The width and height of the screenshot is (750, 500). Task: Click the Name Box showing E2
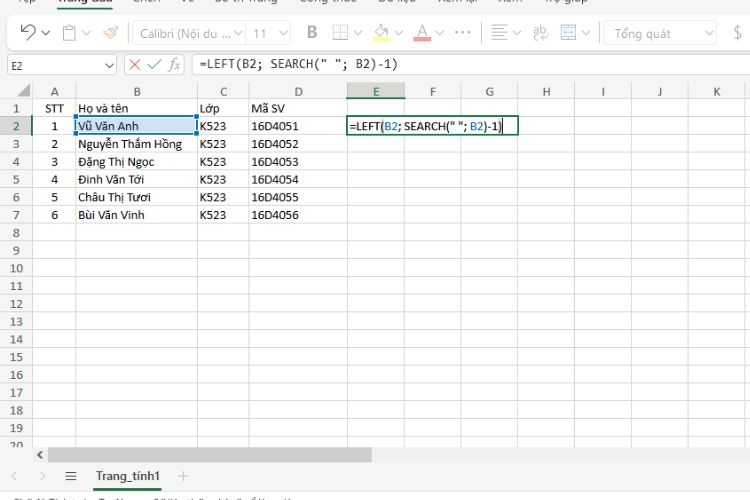[62, 66]
